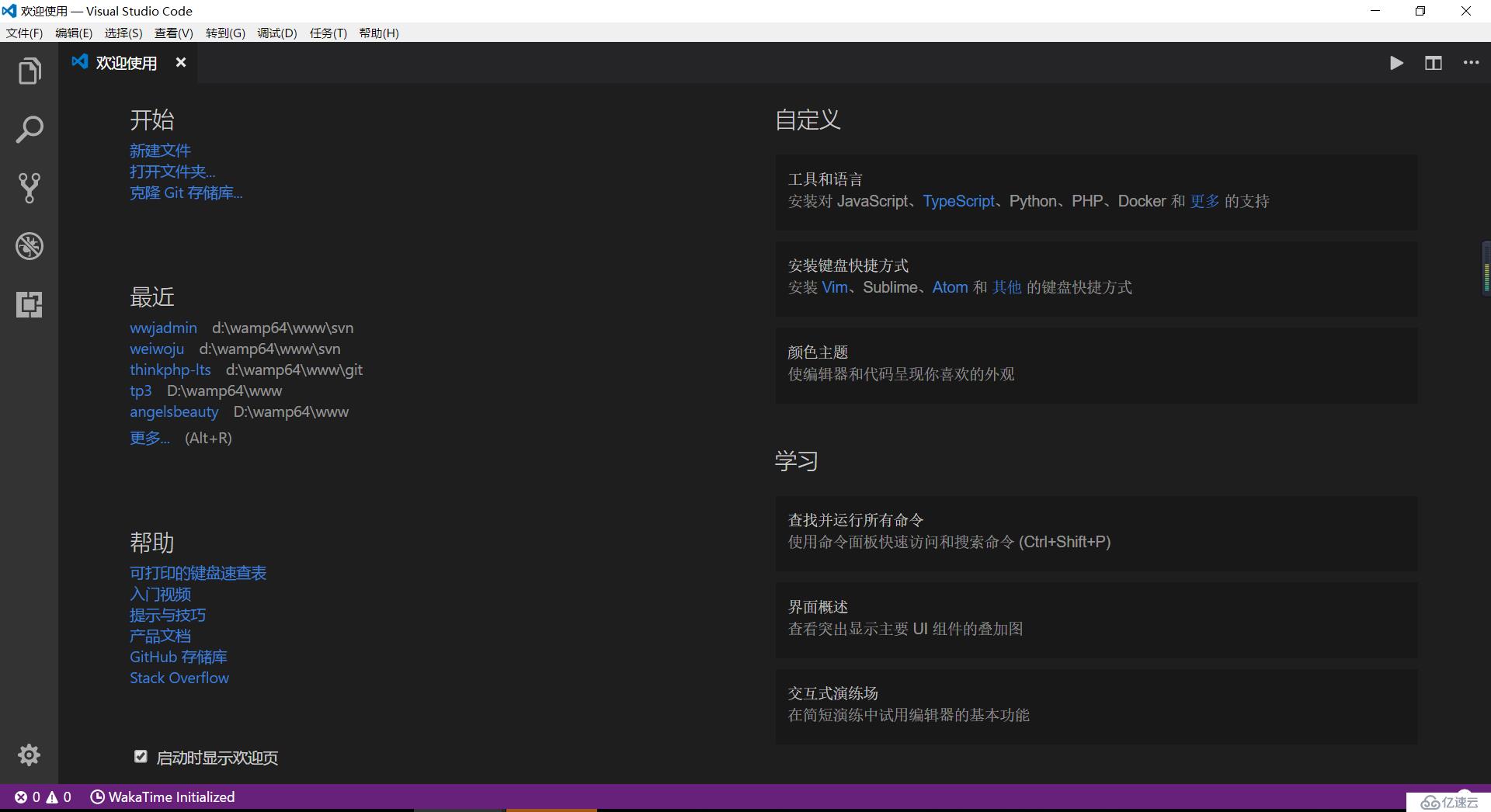The height and width of the screenshot is (812, 1491).
Task: Close the 欢迎使用 tab
Action: pyautogui.click(x=181, y=62)
